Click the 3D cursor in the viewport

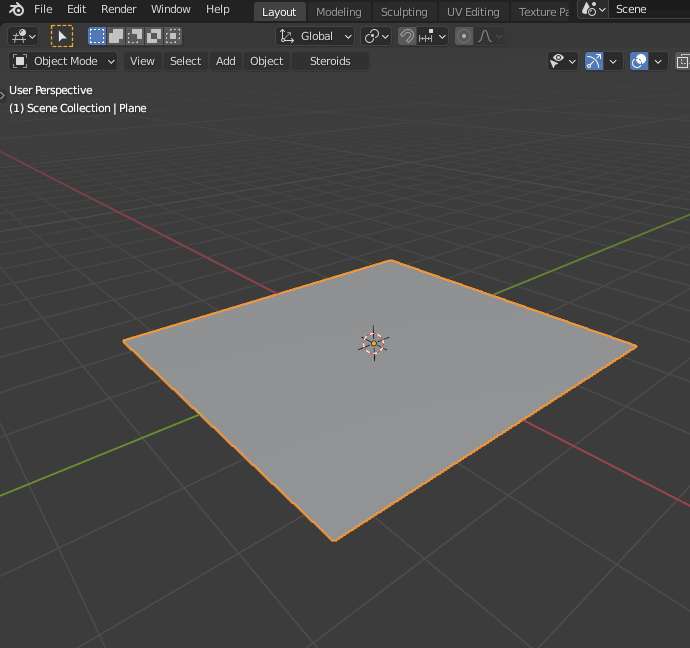click(374, 343)
